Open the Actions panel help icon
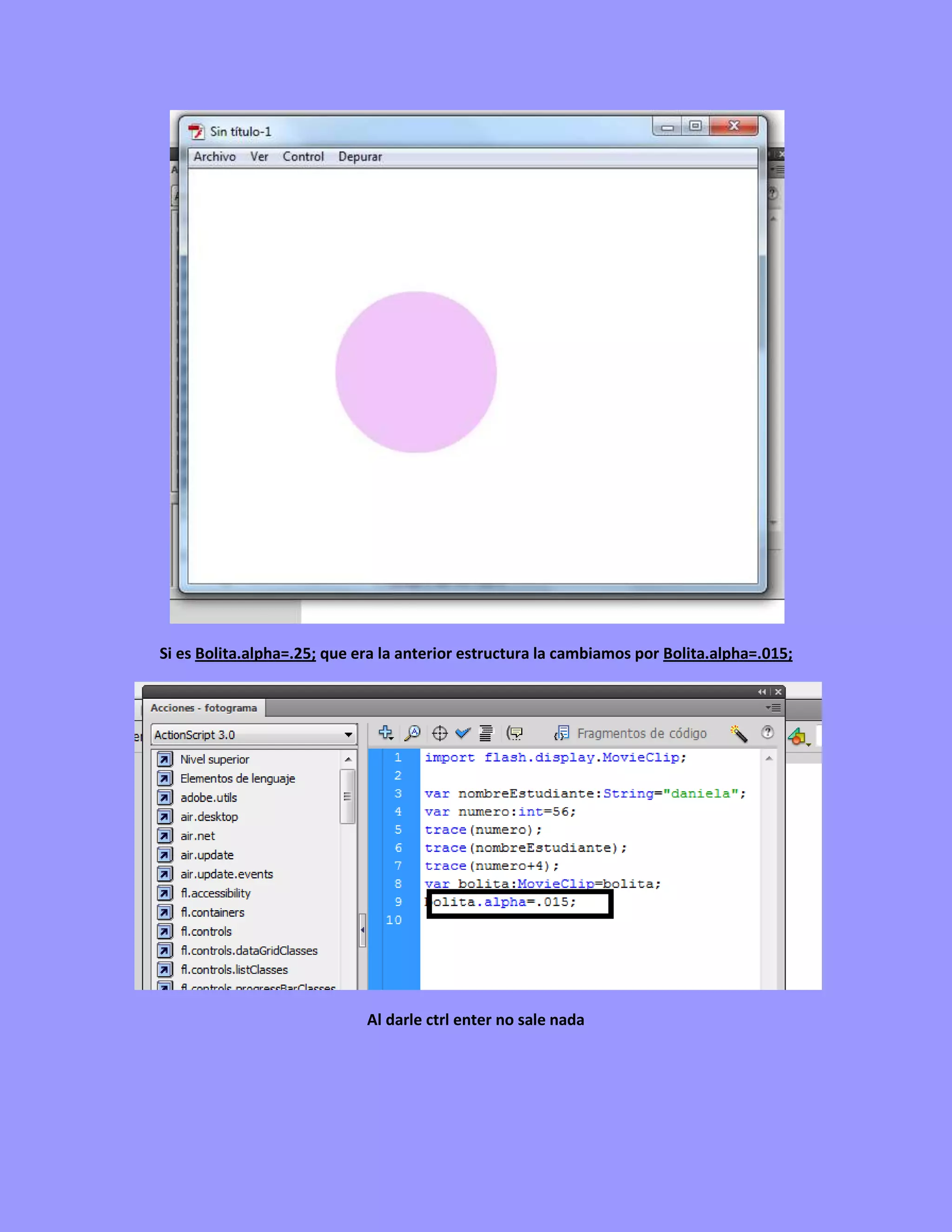The width and height of the screenshot is (952, 1232). tap(767, 732)
